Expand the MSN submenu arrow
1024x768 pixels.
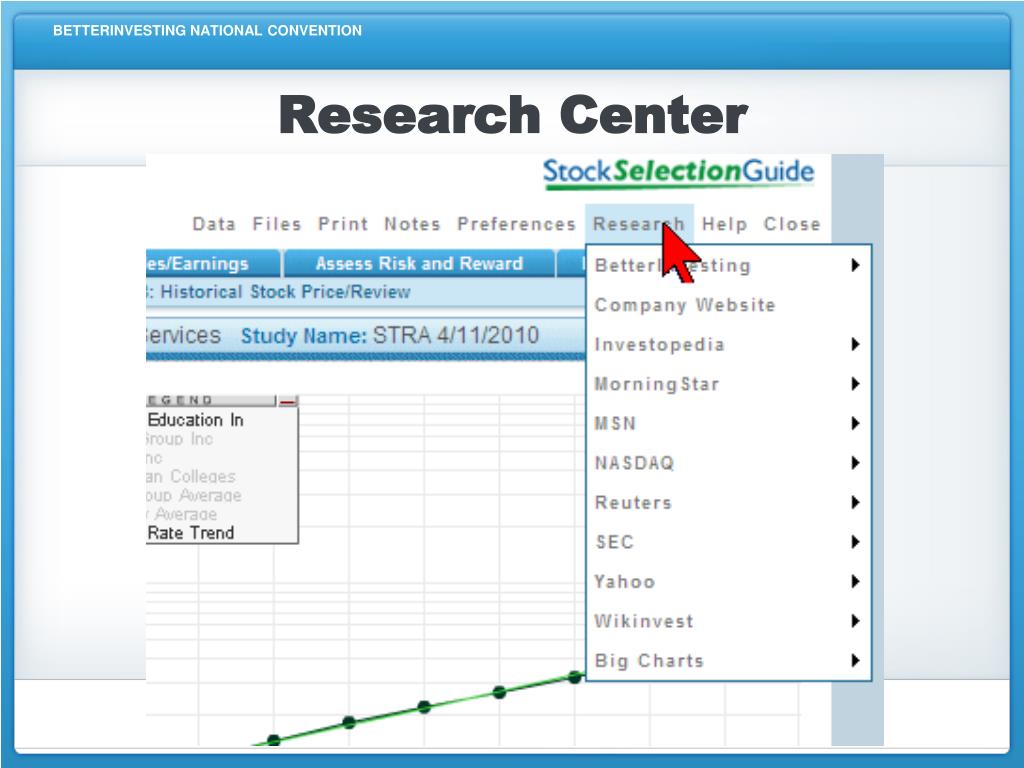[855, 423]
